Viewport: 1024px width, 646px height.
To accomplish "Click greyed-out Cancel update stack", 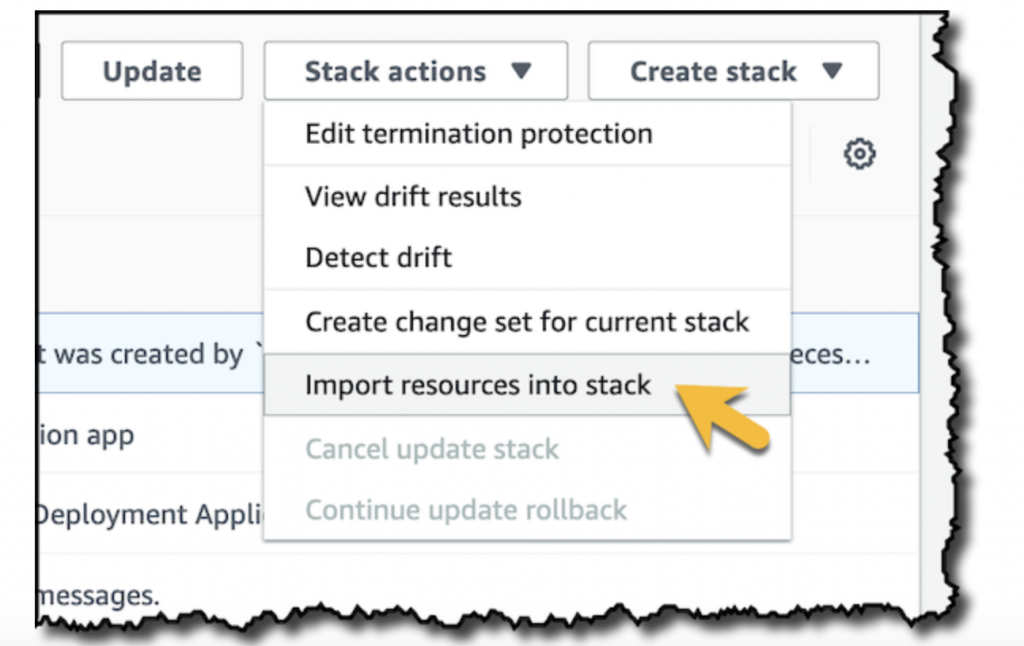I will click(x=432, y=449).
